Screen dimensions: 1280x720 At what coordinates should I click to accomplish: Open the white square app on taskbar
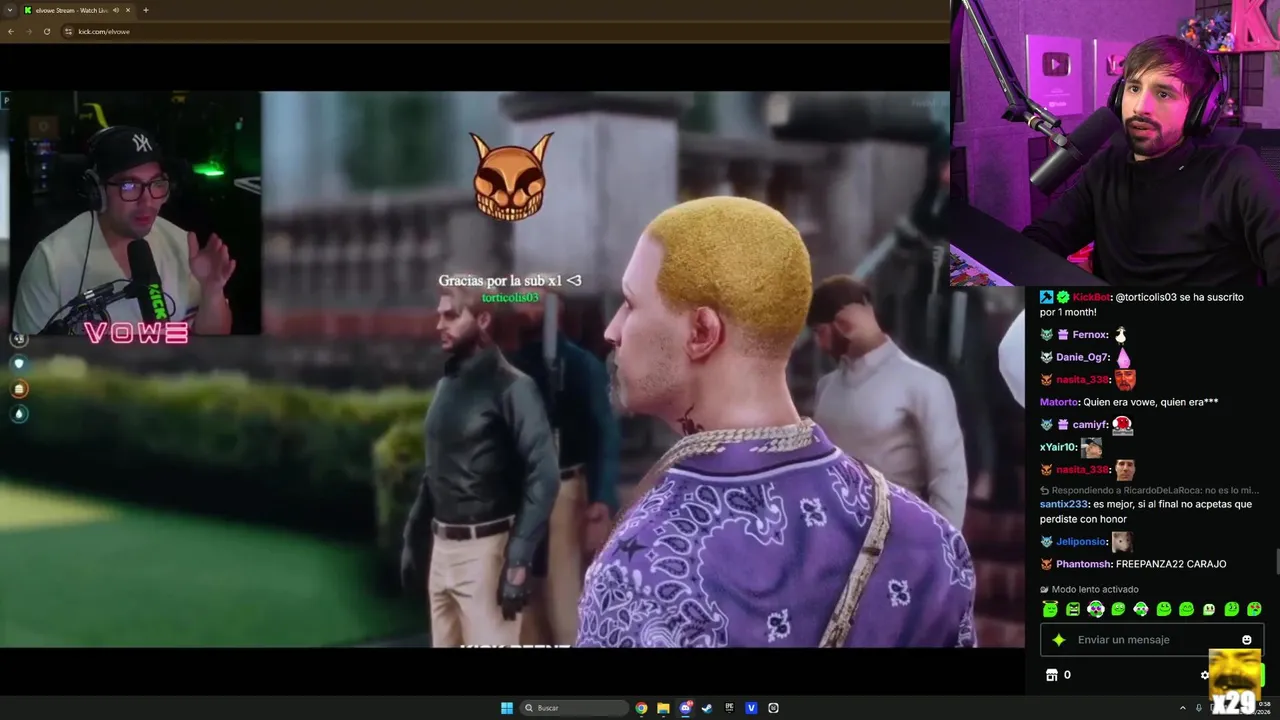coord(773,708)
